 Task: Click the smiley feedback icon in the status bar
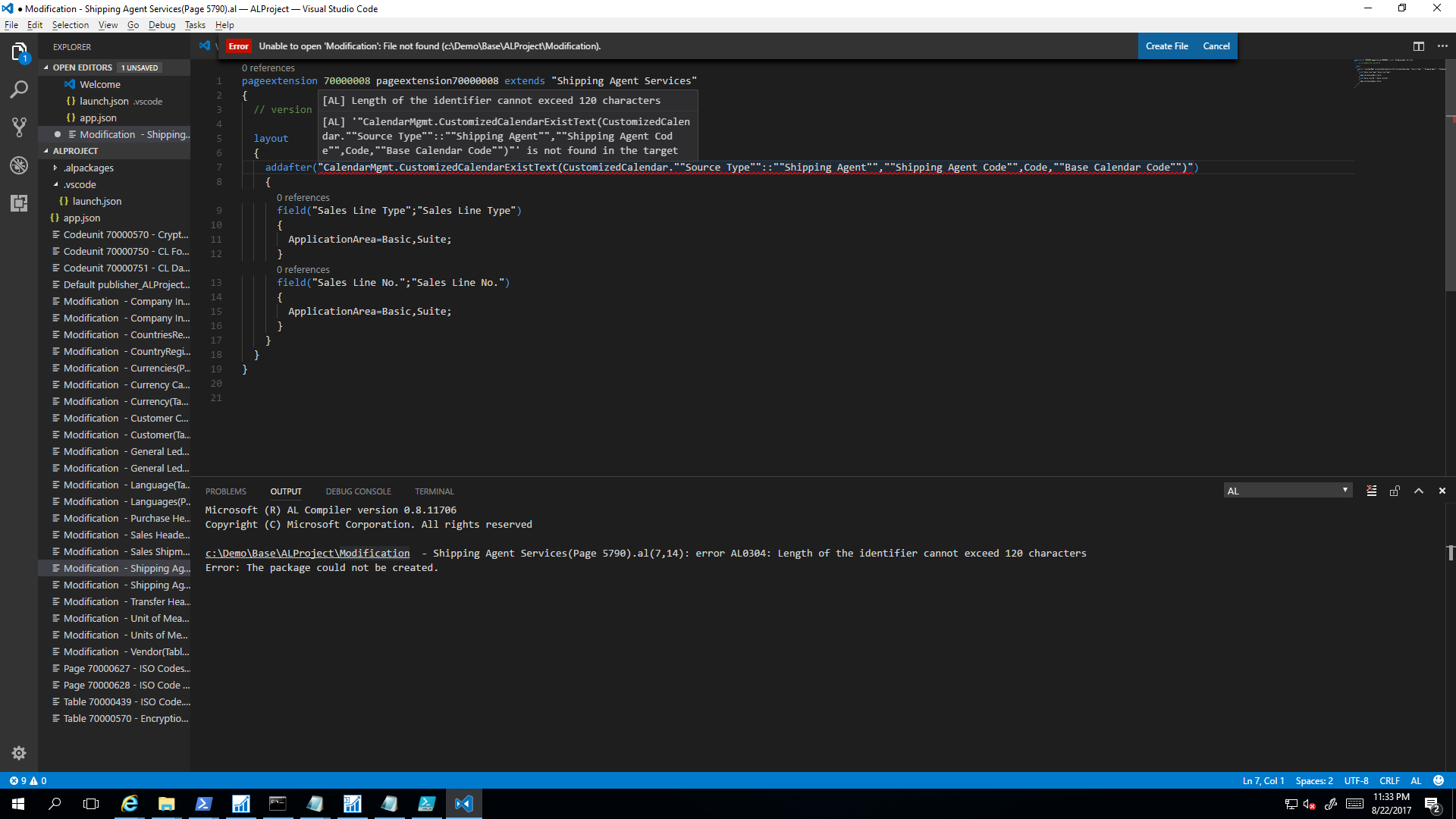1439,780
